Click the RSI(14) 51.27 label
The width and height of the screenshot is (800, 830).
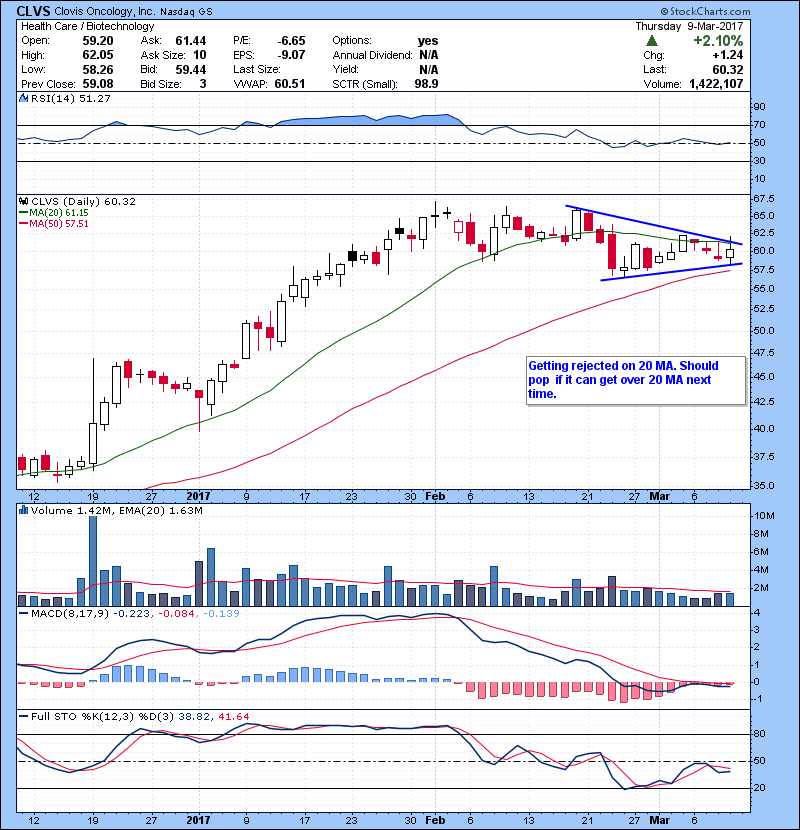pyautogui.click(x=70, y=98)
